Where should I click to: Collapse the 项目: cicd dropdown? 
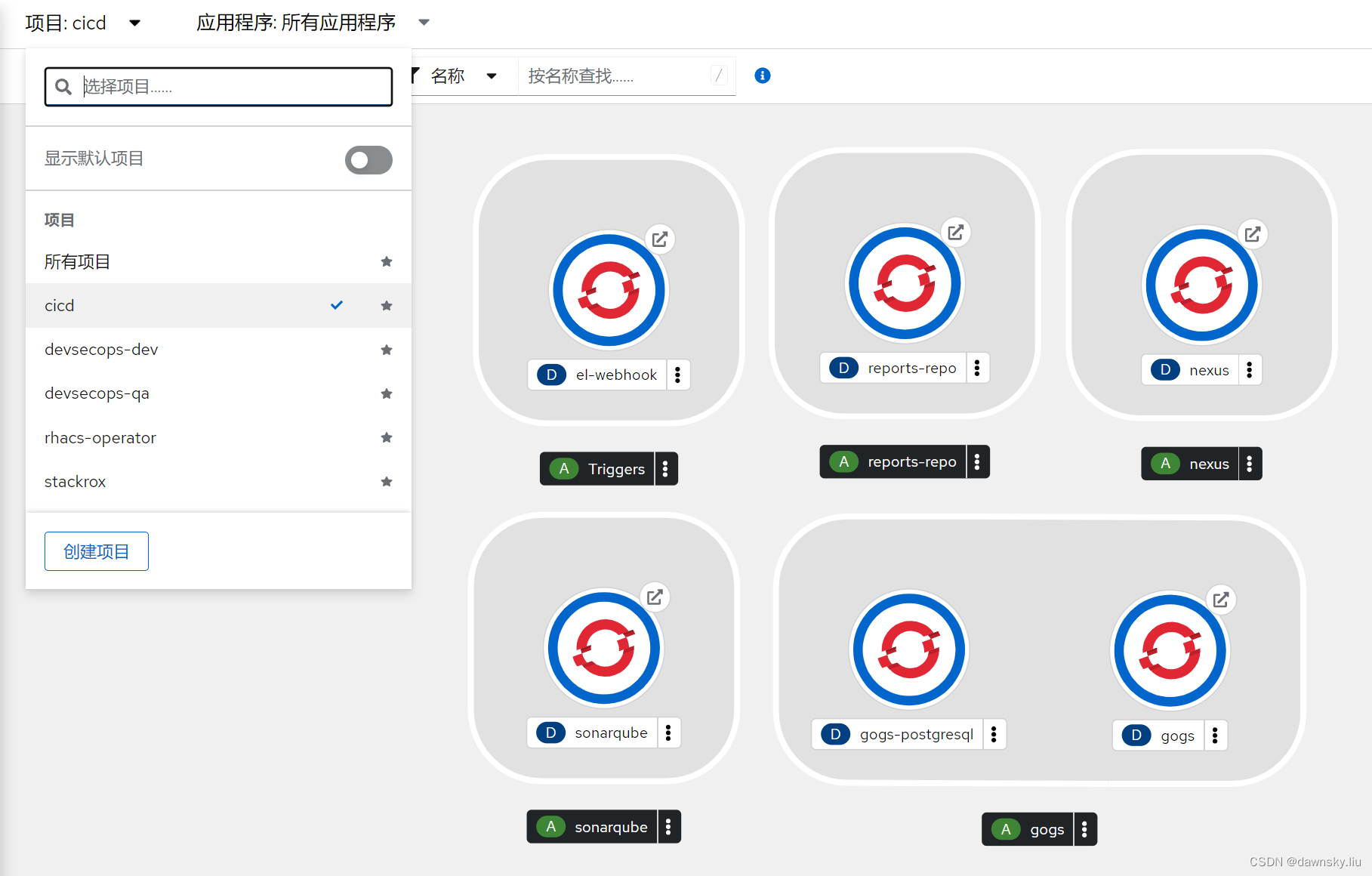pos(83,23)
